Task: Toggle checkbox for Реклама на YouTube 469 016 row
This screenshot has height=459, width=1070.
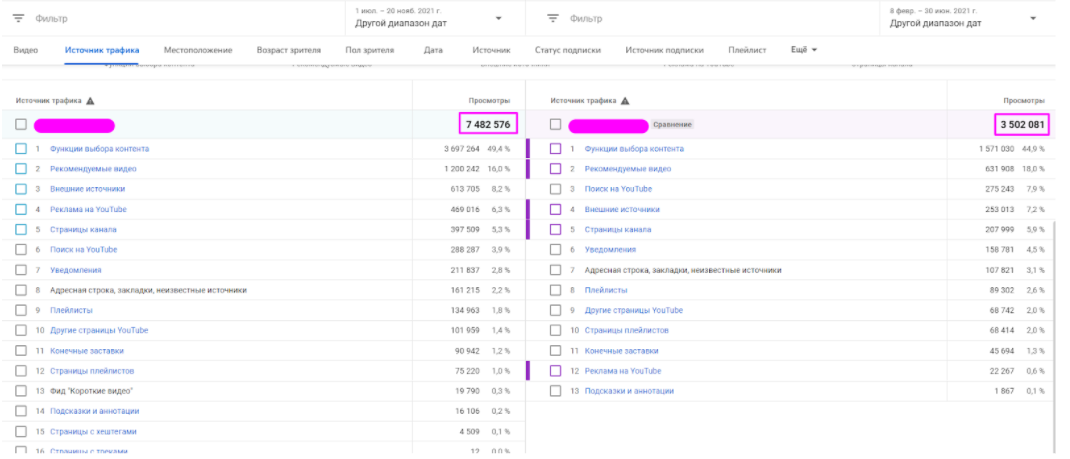Action: pos(21,209)
